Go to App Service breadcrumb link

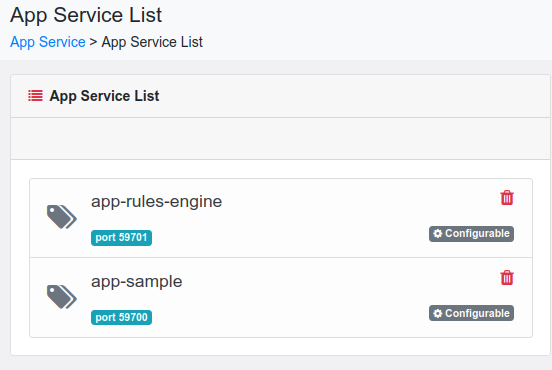point(48,42)
